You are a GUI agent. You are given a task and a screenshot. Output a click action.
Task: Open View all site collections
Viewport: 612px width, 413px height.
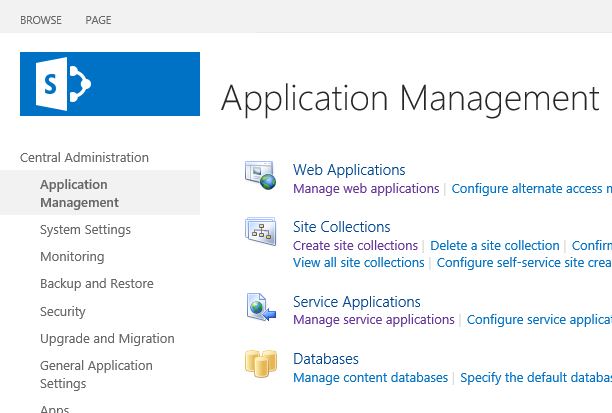pyautogui.click(x=358, y=262)
